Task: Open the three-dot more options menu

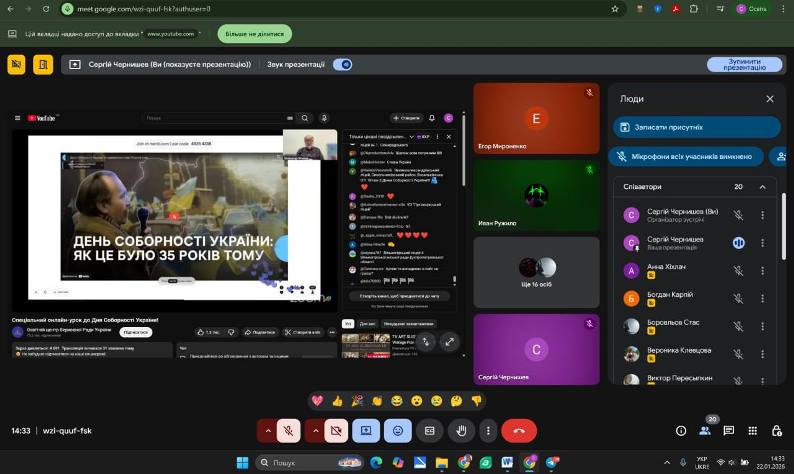Action: (x=488, y=431)
